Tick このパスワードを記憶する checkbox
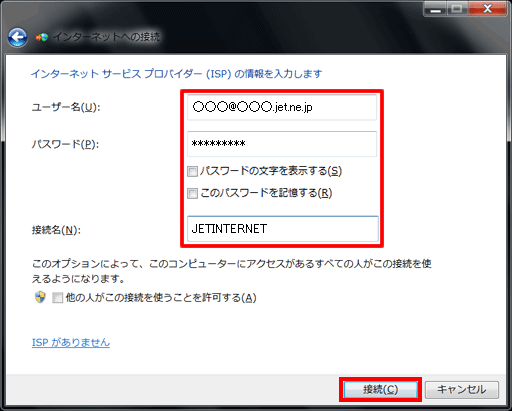Viewport: 512px width, 411px height. 192,193
